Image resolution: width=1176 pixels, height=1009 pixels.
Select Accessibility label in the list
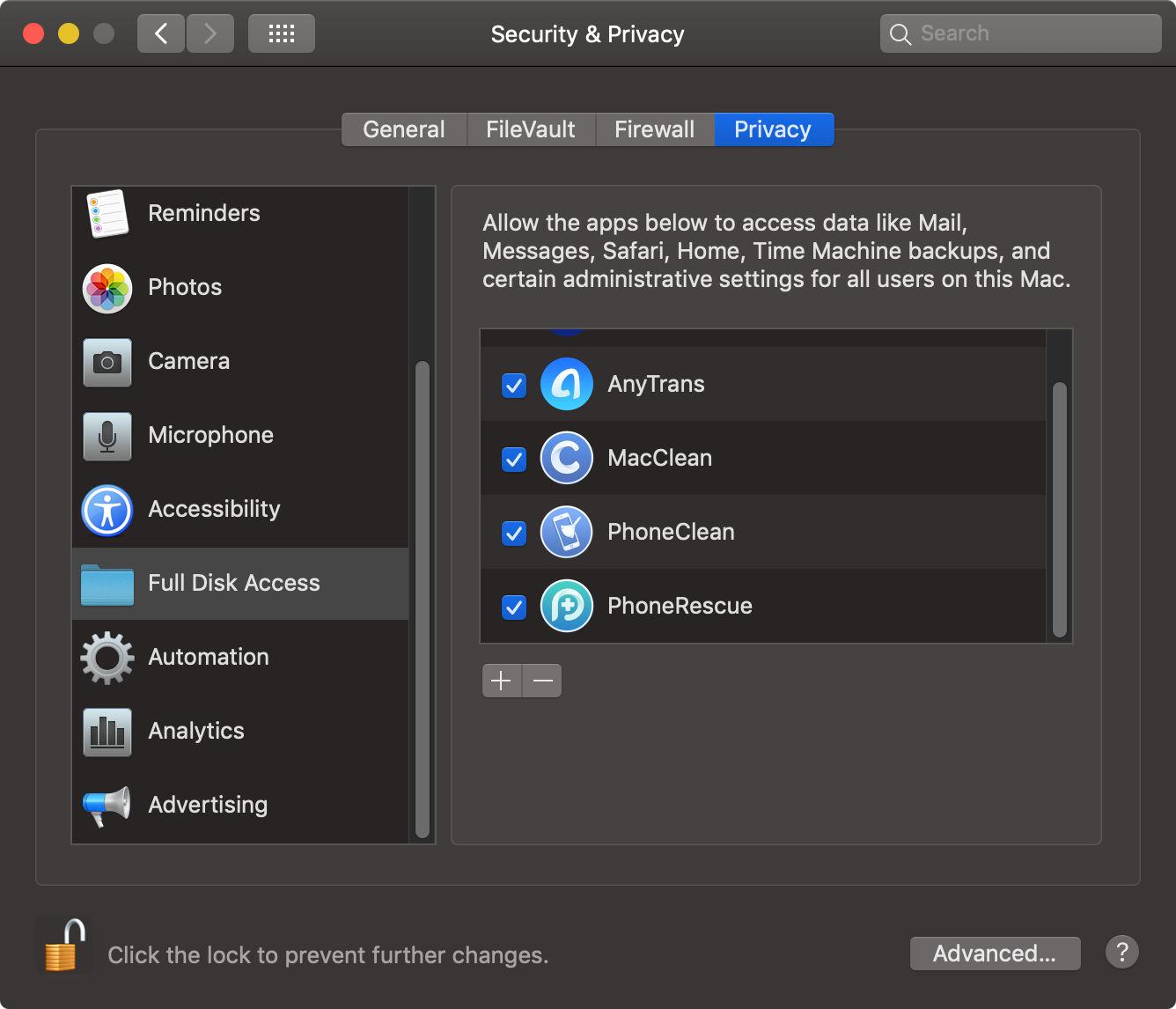pyautogui.click(x=215, y=509)
